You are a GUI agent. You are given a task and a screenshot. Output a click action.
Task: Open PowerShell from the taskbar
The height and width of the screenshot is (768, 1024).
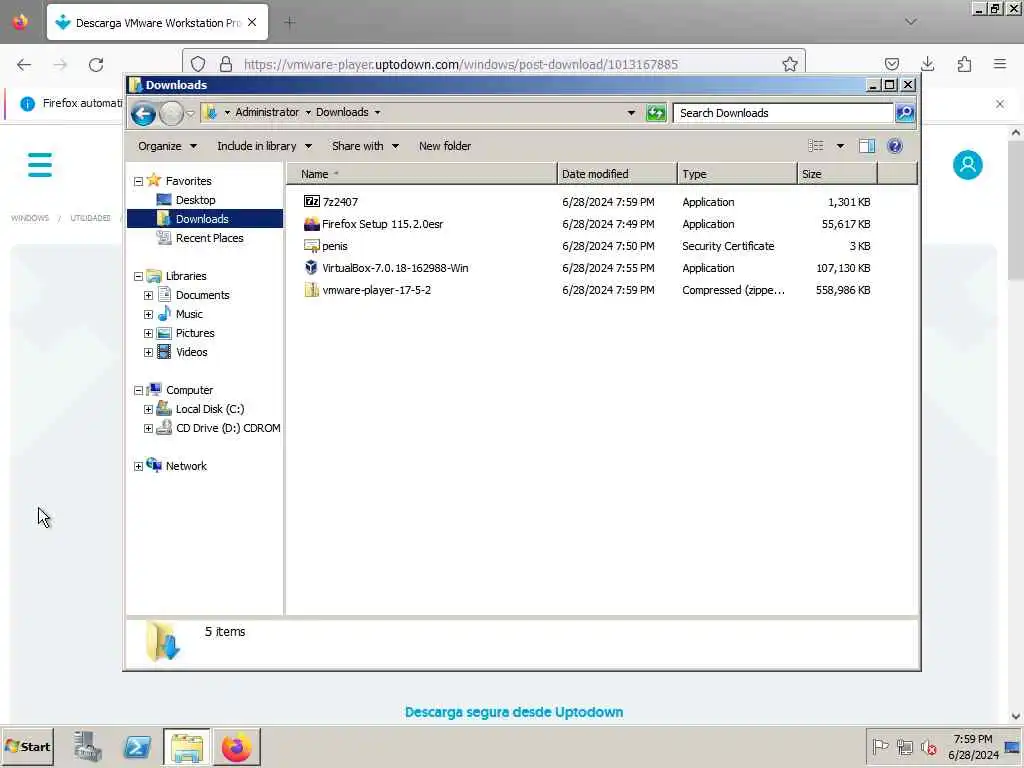coord(137,746)
